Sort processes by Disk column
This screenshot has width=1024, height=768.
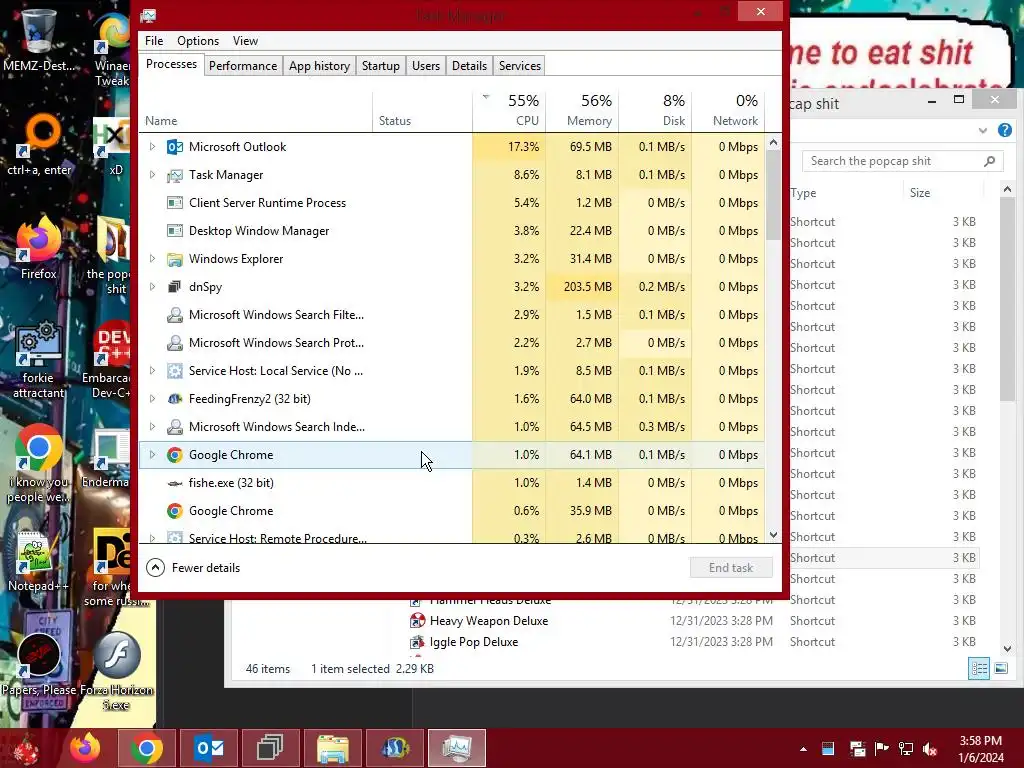coord(655,110)
